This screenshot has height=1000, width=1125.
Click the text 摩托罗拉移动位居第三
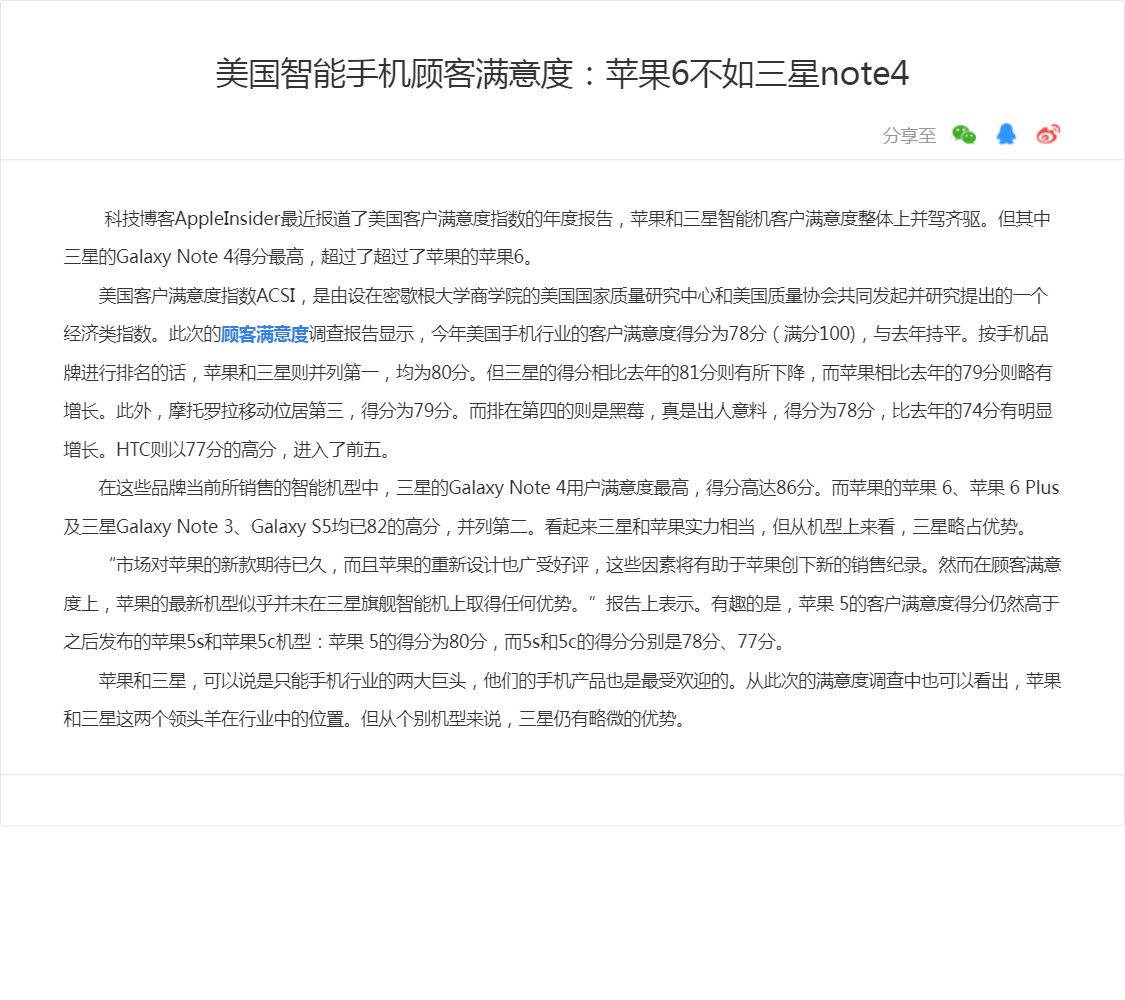click(x=256, y=411)
